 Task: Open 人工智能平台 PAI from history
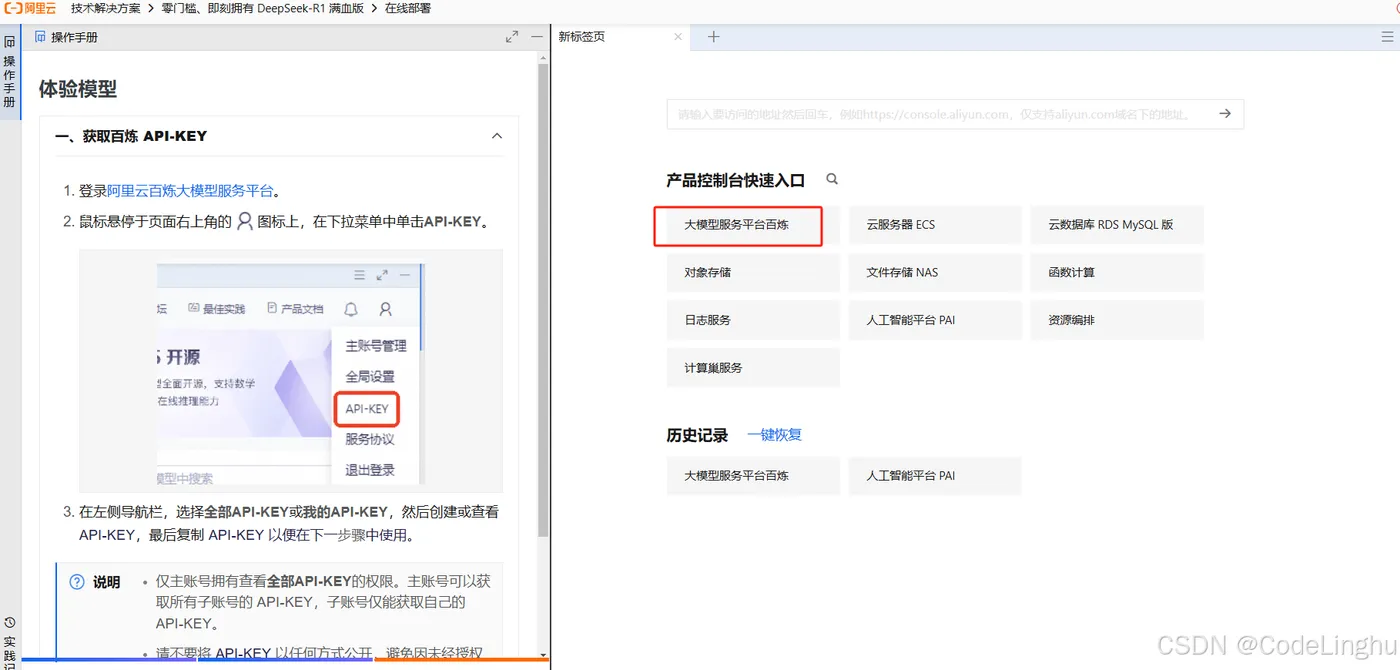tap(935, 476)
